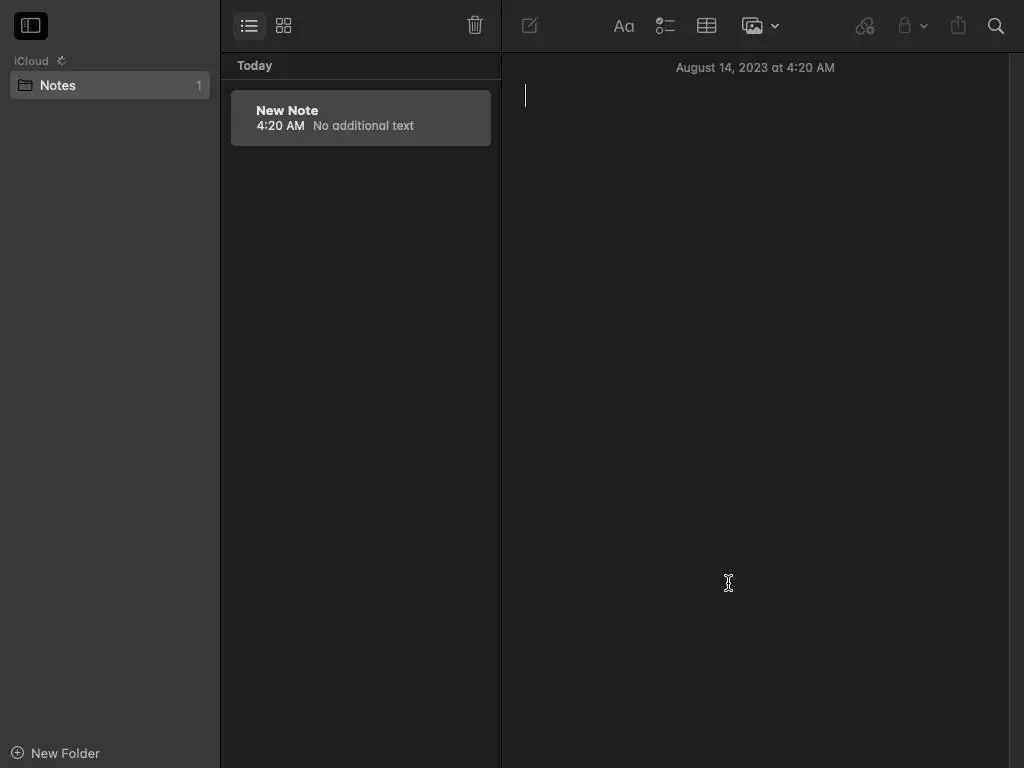Switch to list view
The image size is (1024, 768).
click(x=249, y=25)
